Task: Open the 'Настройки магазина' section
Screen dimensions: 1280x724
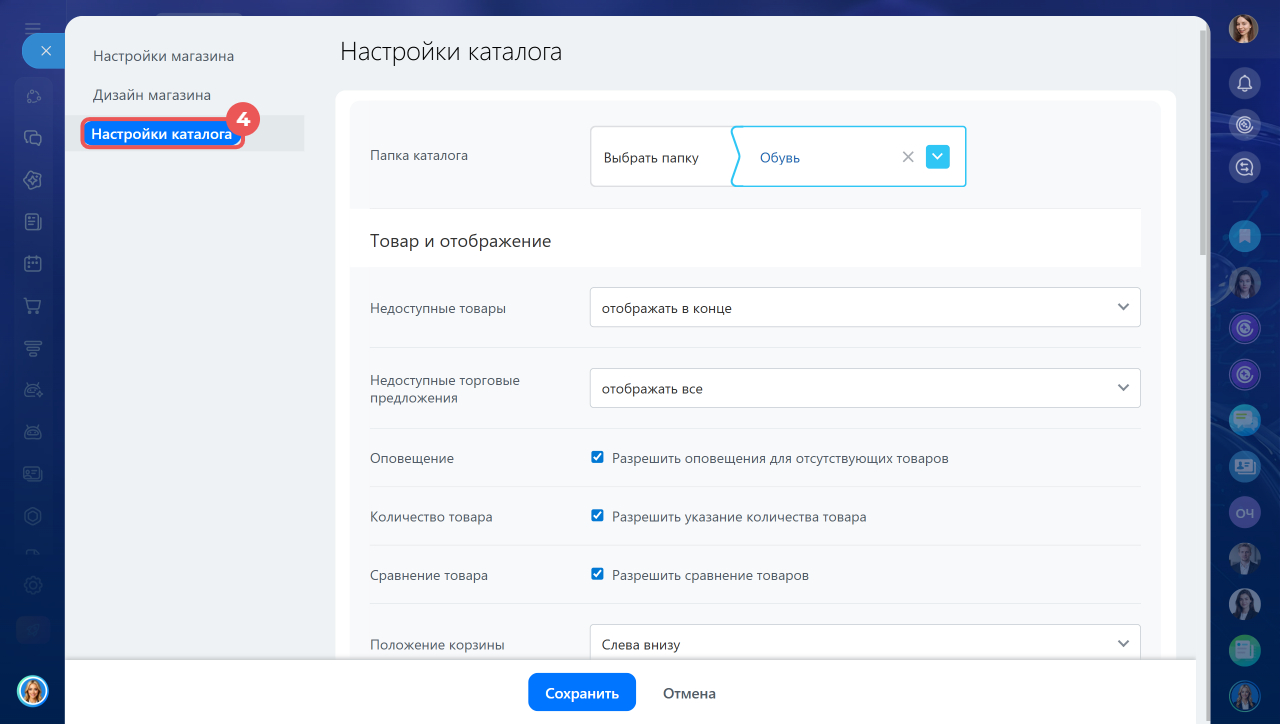Action: coord(163,56)
